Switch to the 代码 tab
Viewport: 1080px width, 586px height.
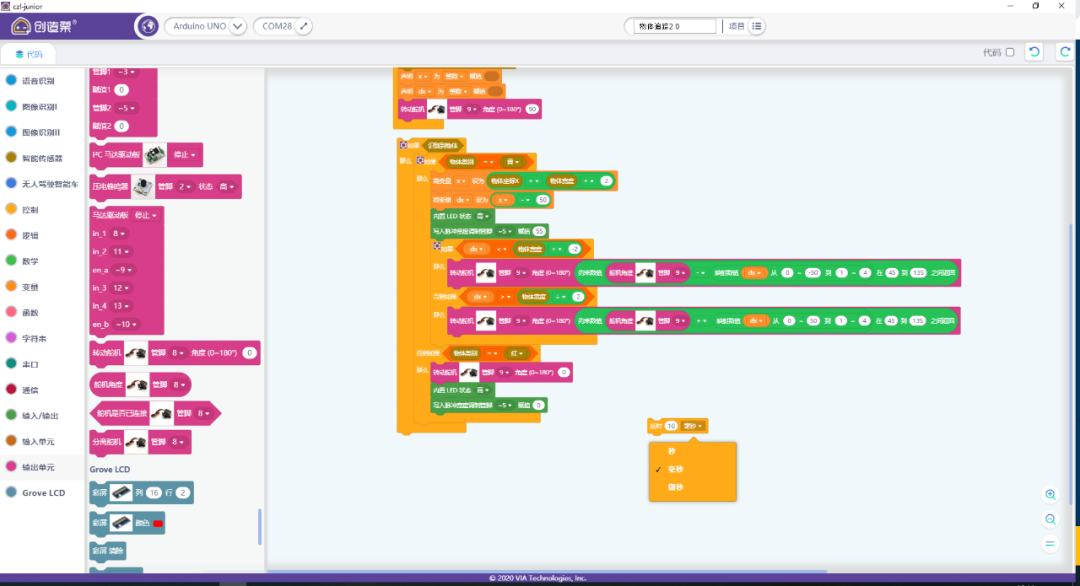coord(29,54)
